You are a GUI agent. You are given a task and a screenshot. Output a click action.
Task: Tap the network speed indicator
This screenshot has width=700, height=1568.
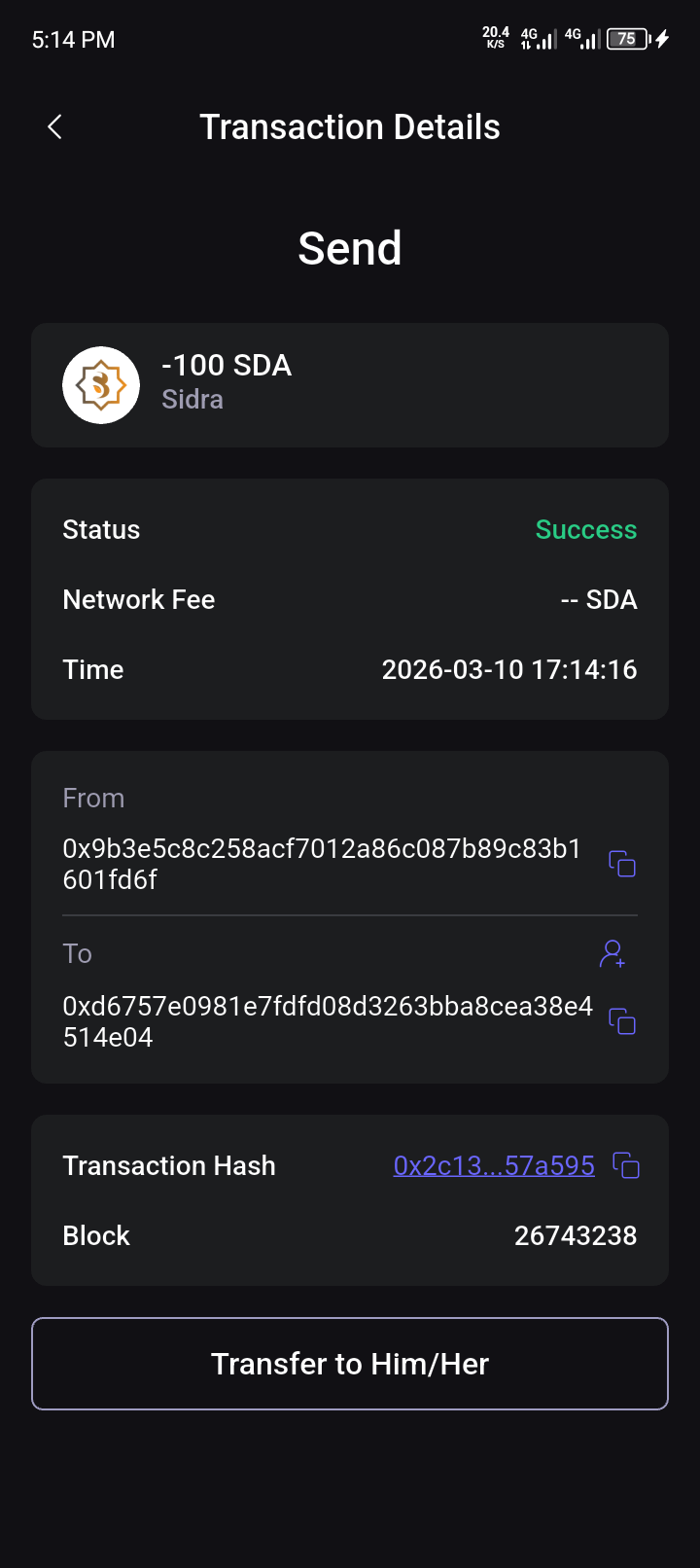(x=496, y=38)
